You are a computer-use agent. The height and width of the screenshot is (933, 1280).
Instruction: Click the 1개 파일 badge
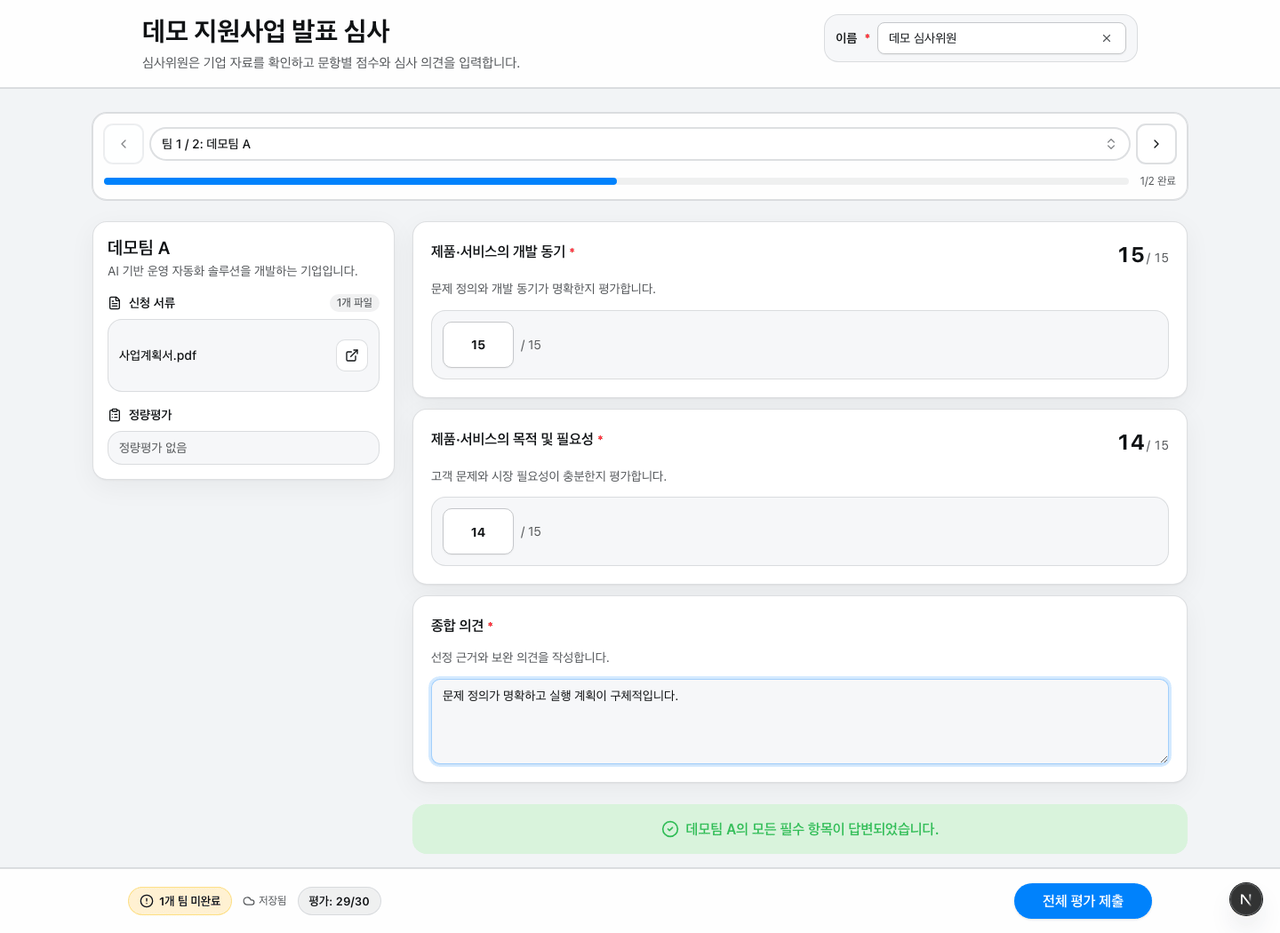[x=354, y=303]
